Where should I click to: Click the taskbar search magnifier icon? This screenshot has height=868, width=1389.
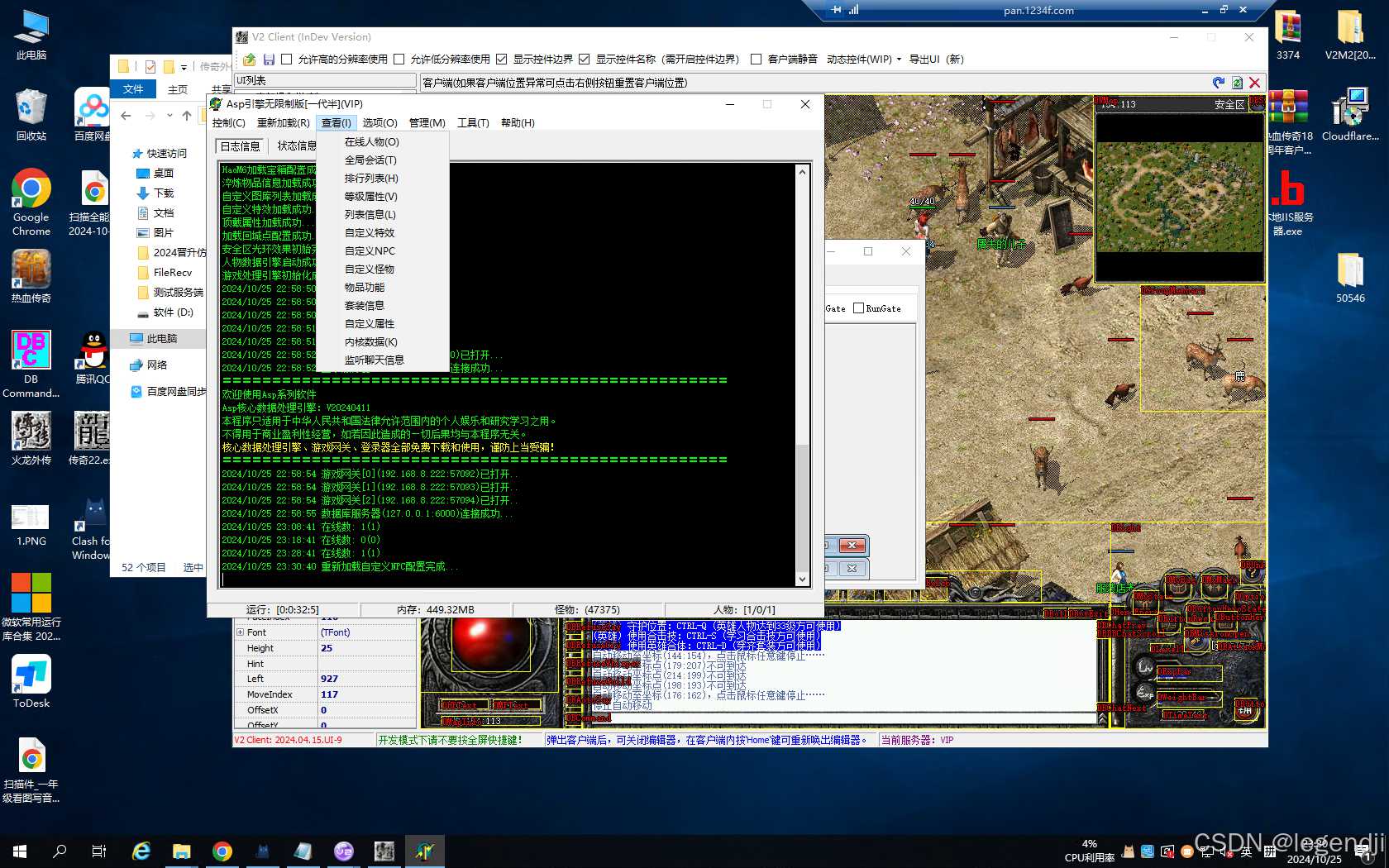pyautogui.click(x=60, y=851)
